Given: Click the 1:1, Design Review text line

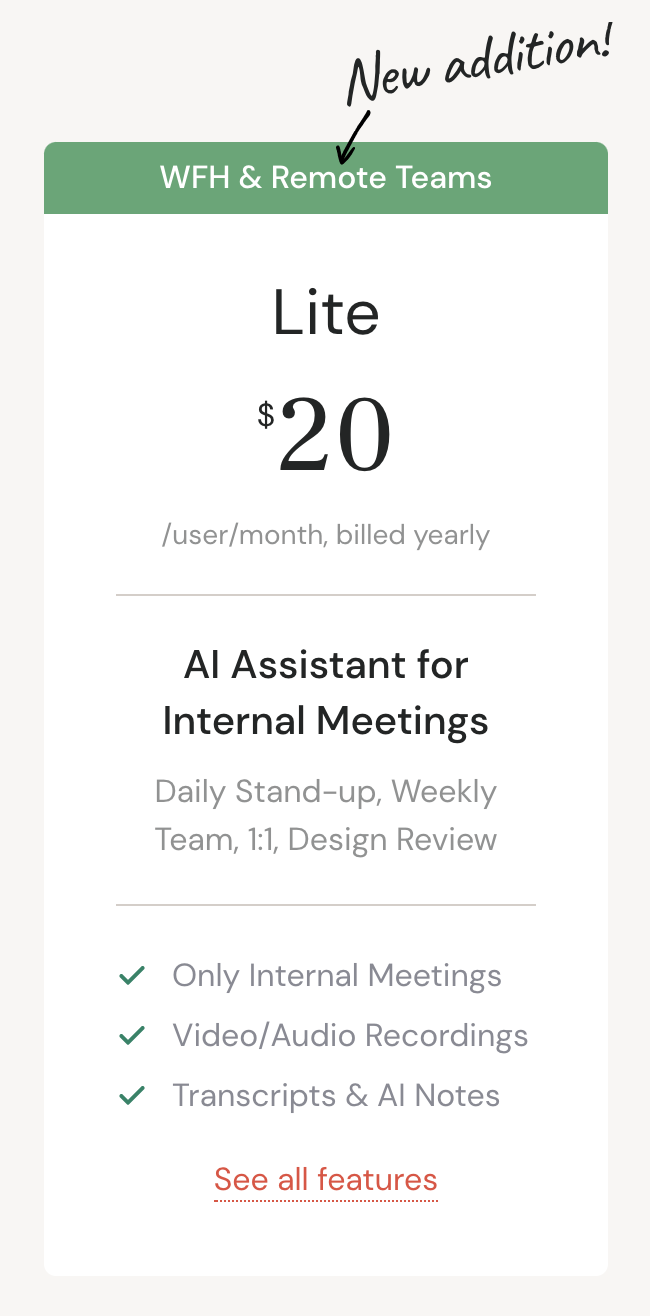Looking at the screenshot, I should (x=372, y=839).
